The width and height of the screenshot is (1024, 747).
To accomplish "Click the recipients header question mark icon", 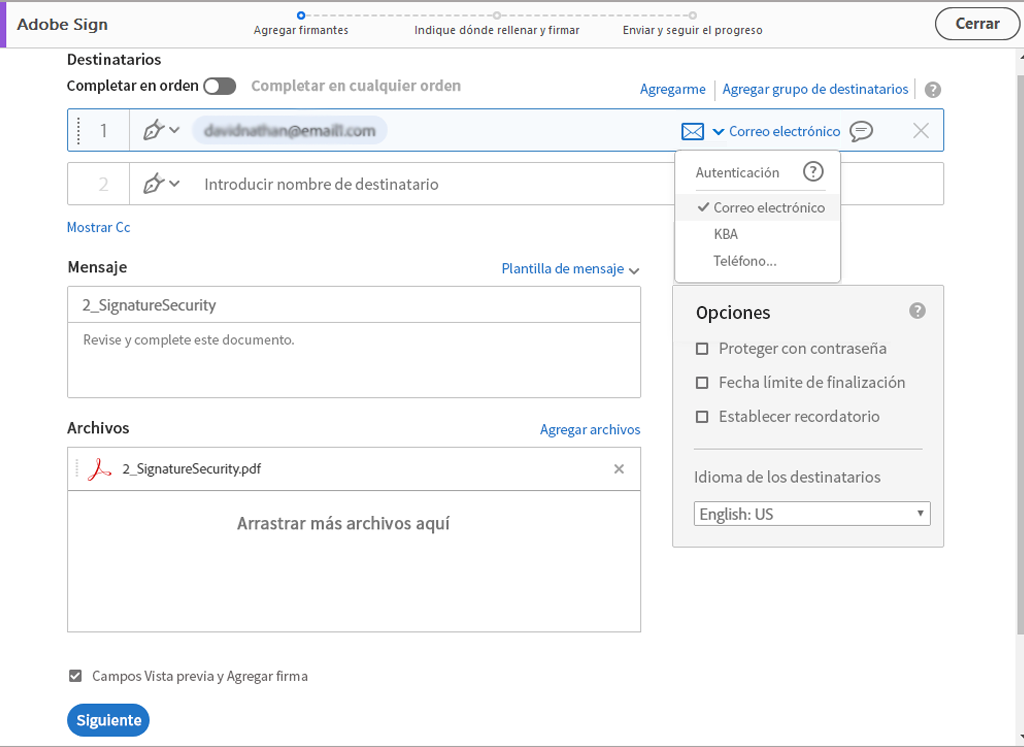I will (932, 89).
